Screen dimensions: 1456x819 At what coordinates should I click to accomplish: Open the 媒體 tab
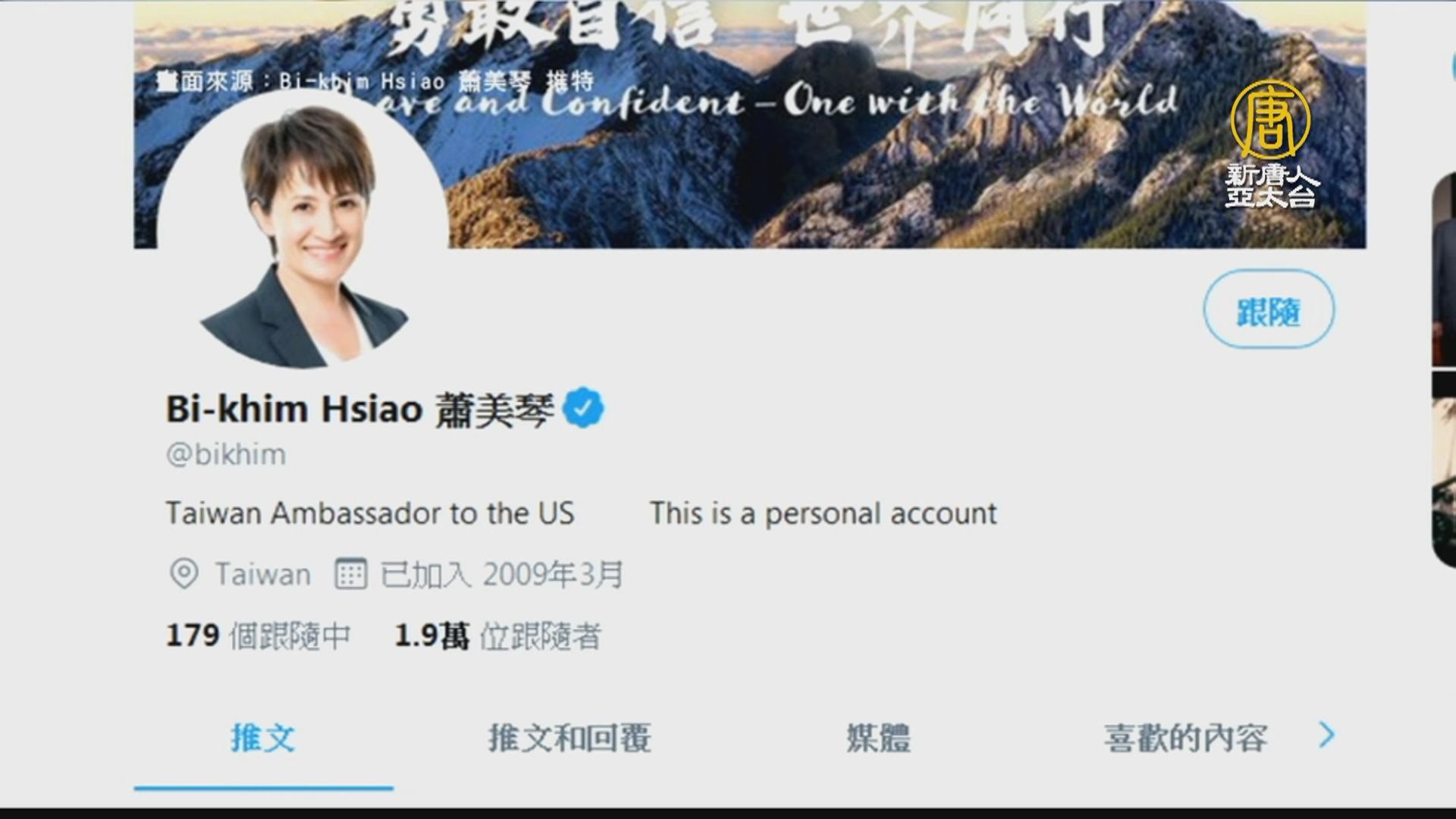point(878,738)
